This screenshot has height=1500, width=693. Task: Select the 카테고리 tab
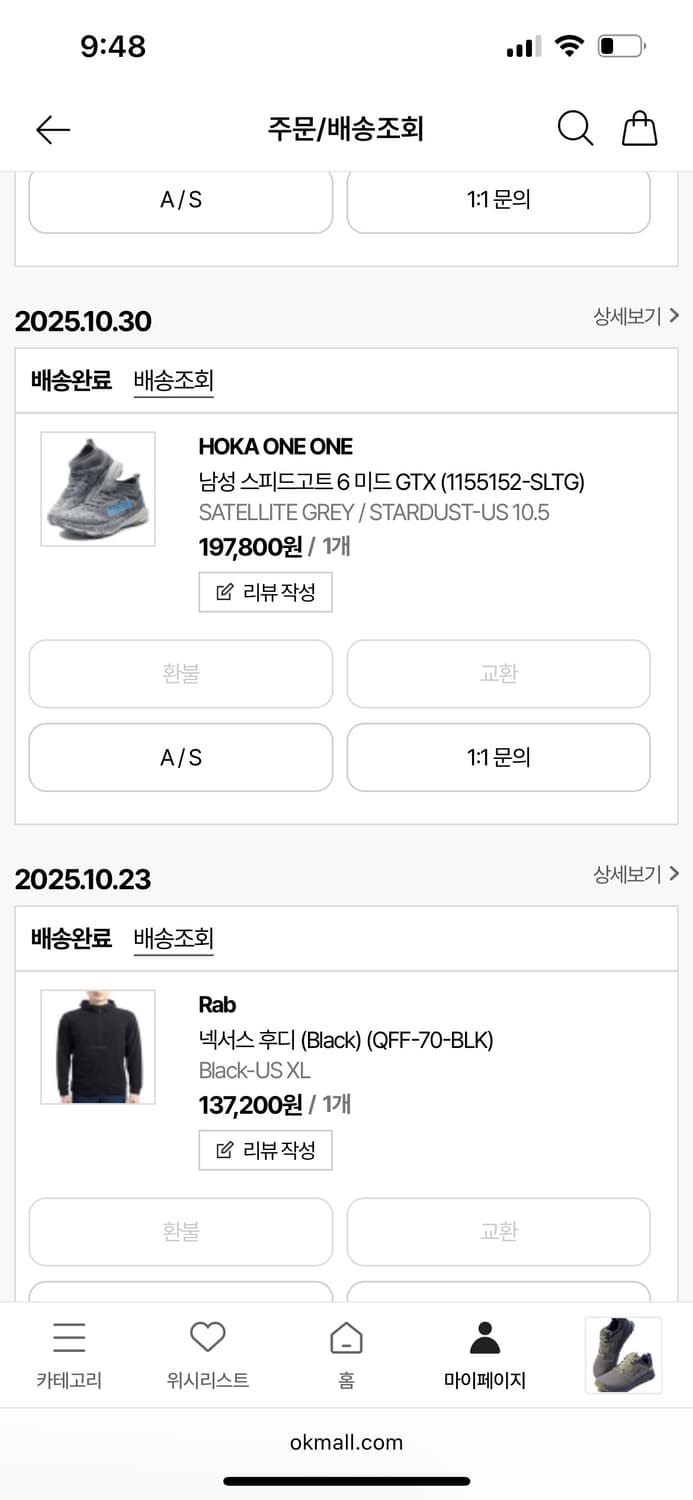(69, 1353)
